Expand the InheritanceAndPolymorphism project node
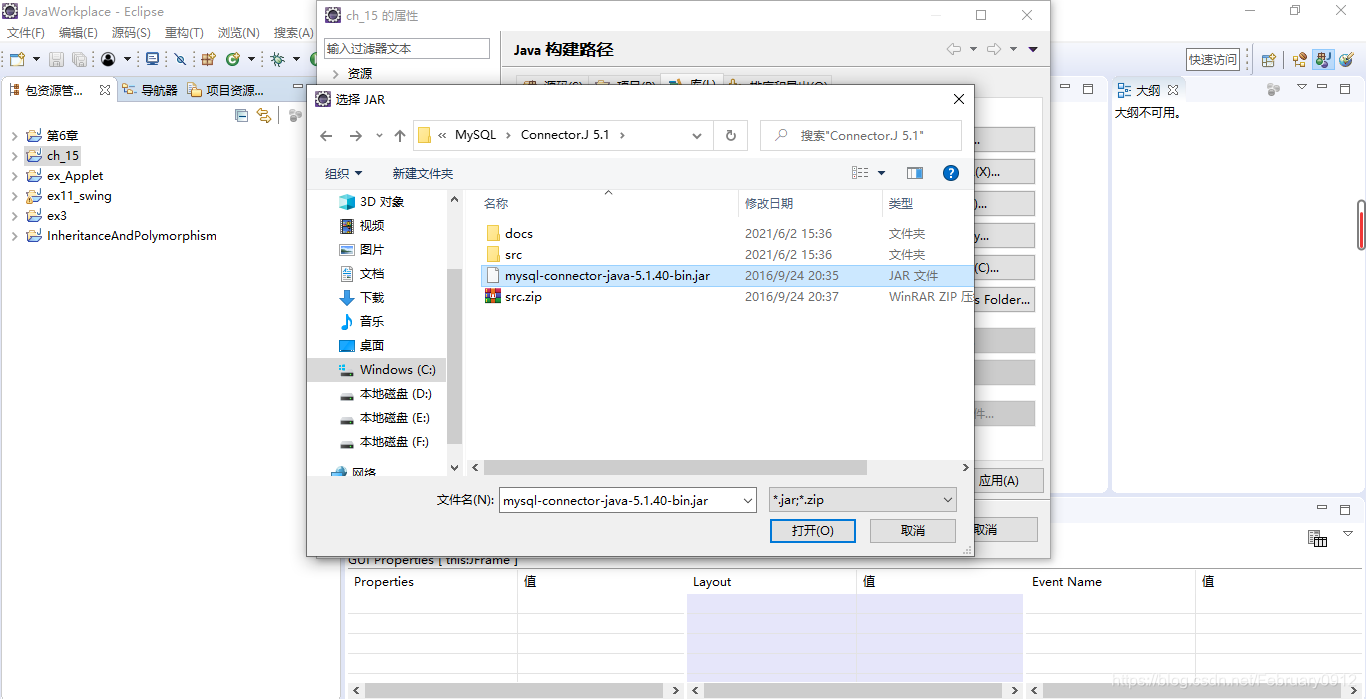1366x699 pixels. (x=14, y=236)
